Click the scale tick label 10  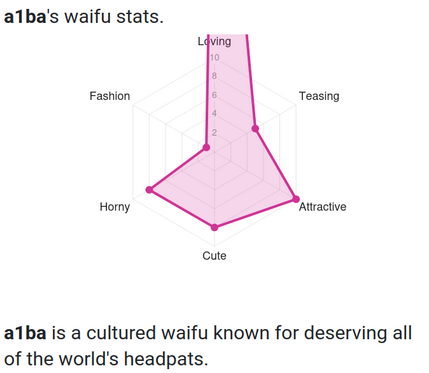point(214,58)
